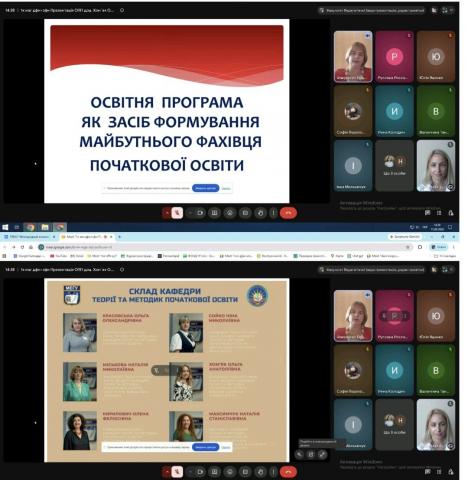Click the blue button in upper sharing notification bar
Image resolution: width=468 pixels, height=480 pixels.
206,188
